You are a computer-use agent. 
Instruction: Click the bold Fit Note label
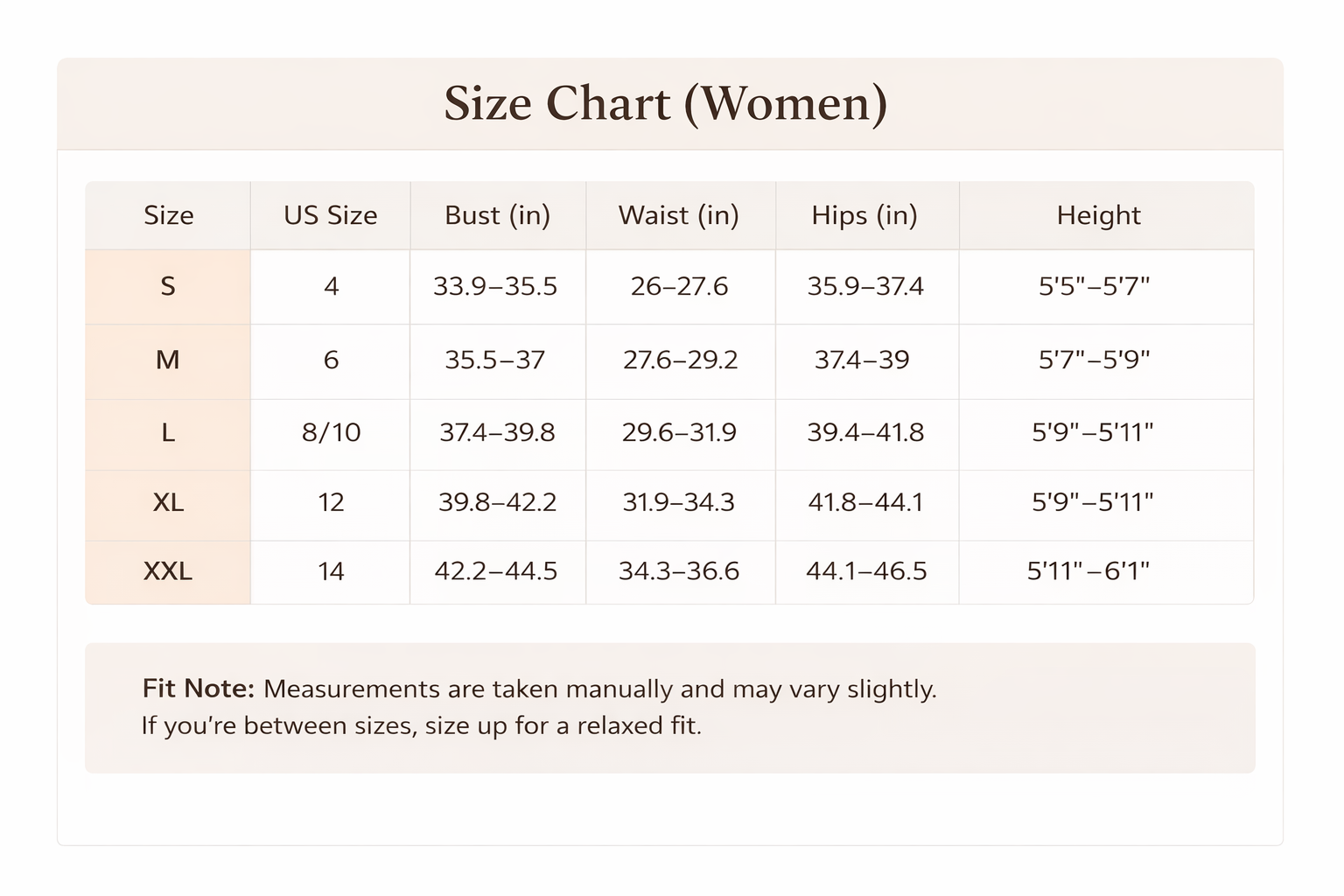[199, 689]
